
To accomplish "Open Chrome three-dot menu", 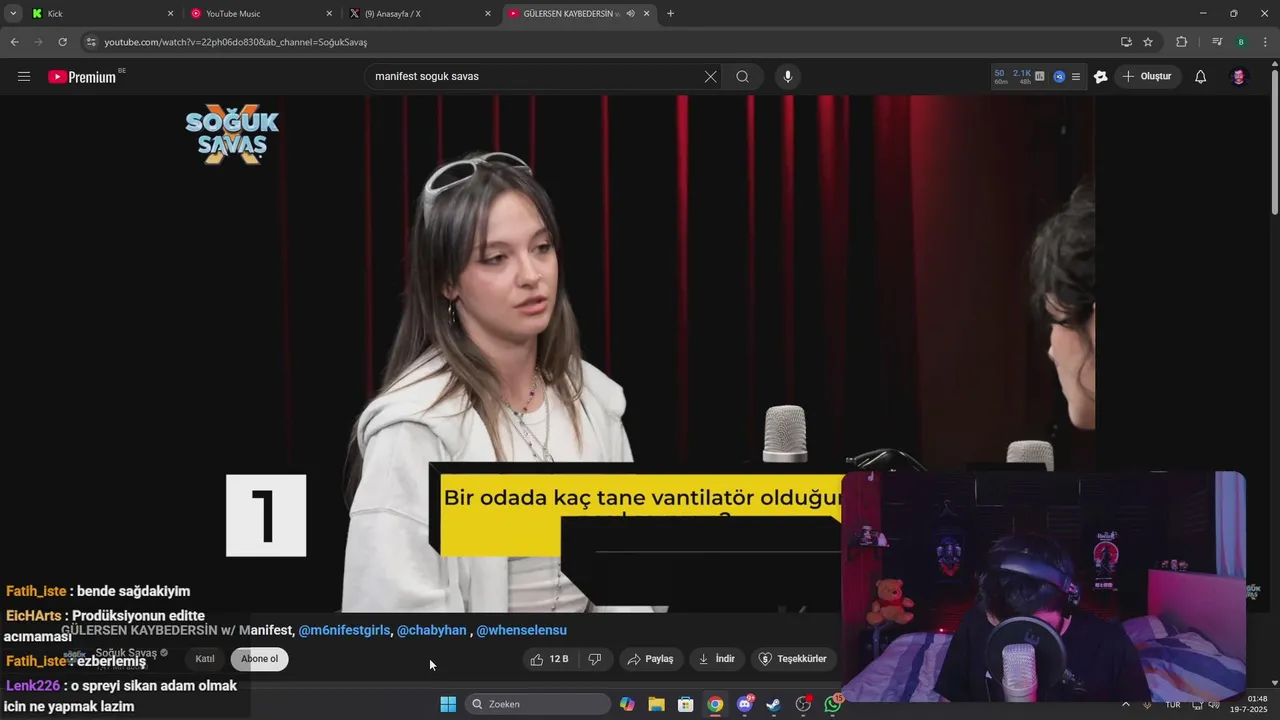I will [x=1265, y=42].
